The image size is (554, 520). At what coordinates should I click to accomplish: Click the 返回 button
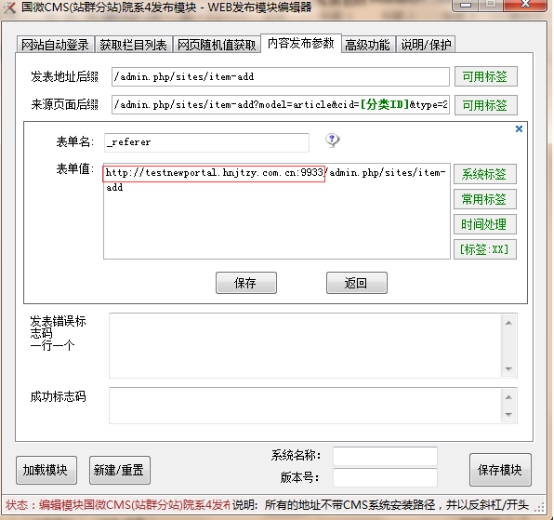(x=356, y=283)
